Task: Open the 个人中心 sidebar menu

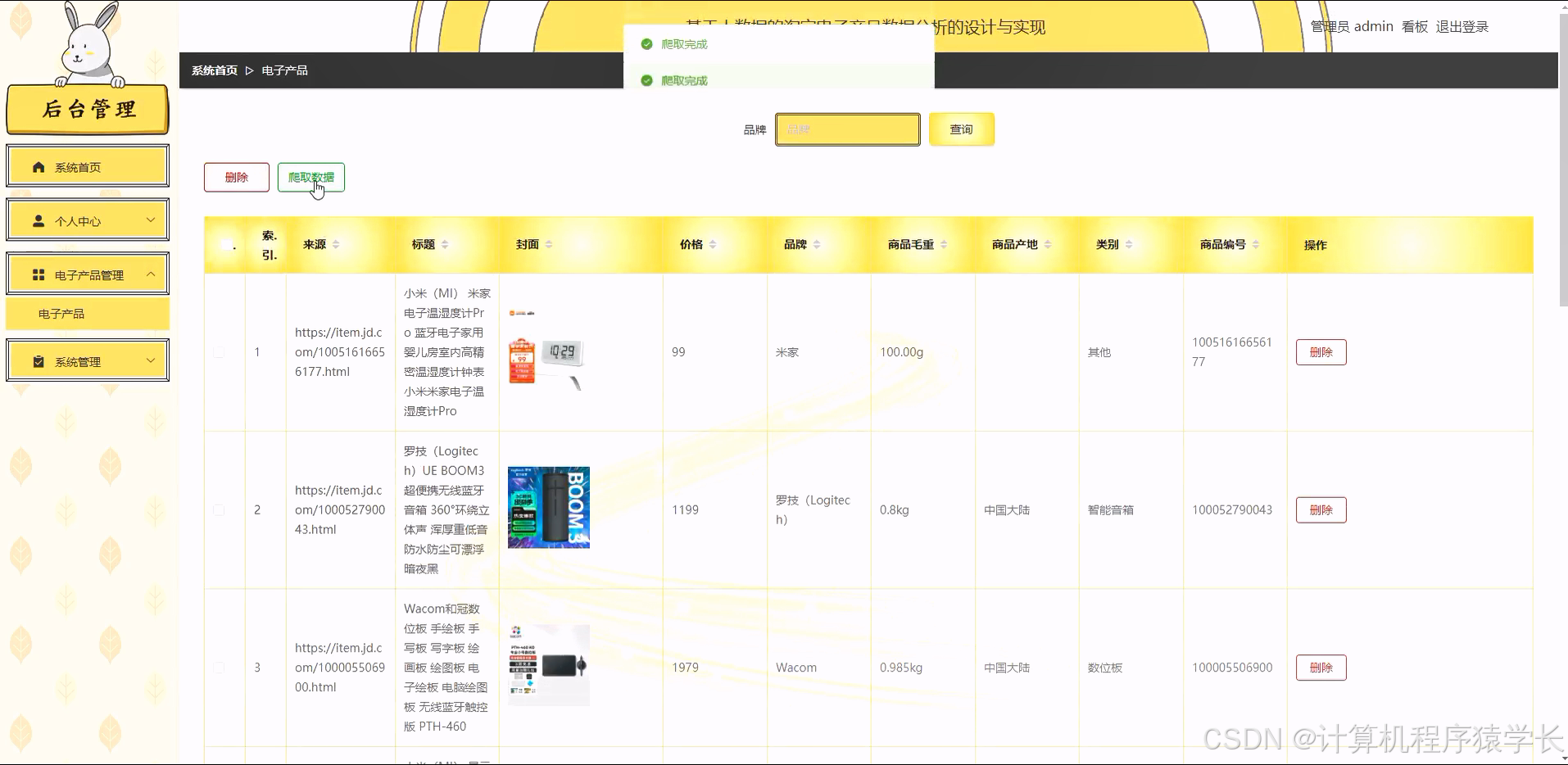Action: [88, 220]
